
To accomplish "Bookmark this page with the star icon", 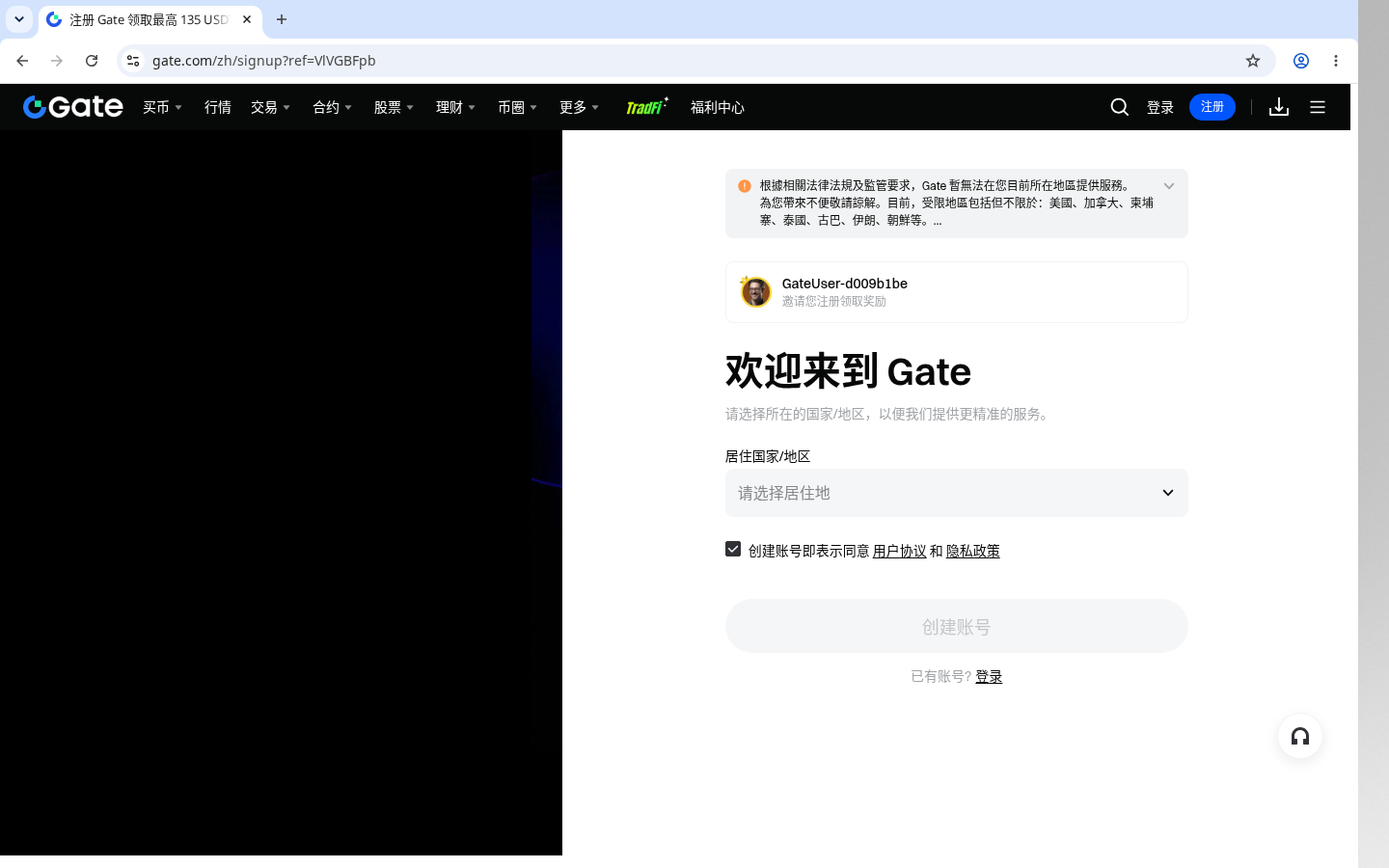I will pyautogui.click(x=1253, y=61).
